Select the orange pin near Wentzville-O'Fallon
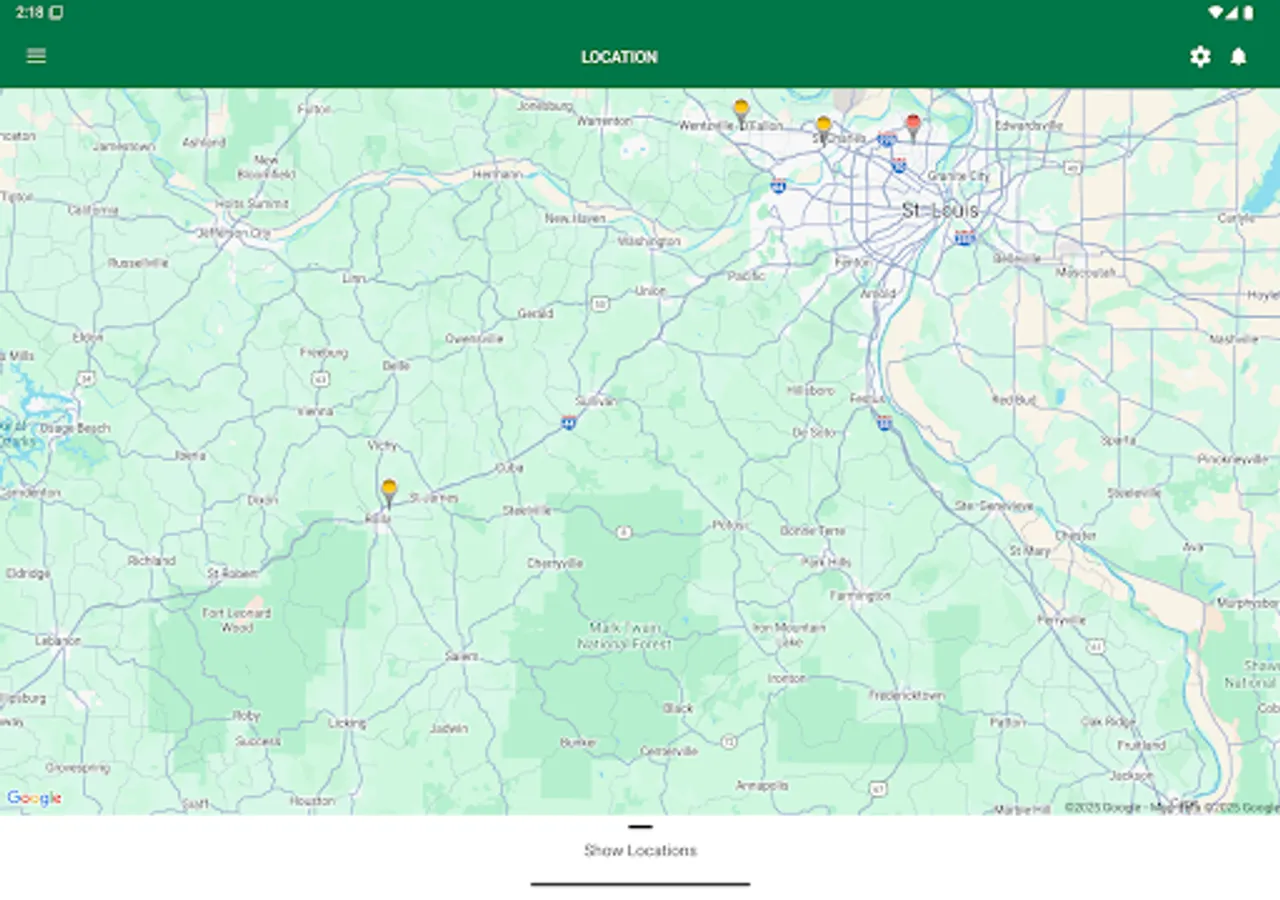This screenshot has height=900, width=1280. click(x=741, y=105)
